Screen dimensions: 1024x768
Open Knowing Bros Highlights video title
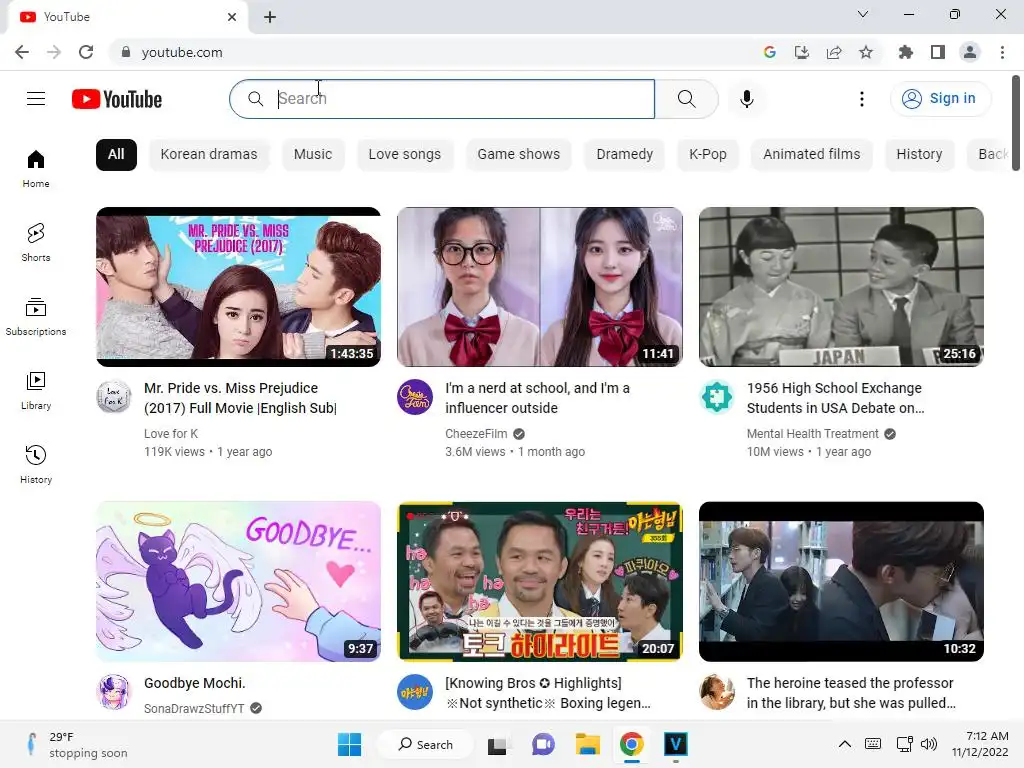tap(548, 693)
